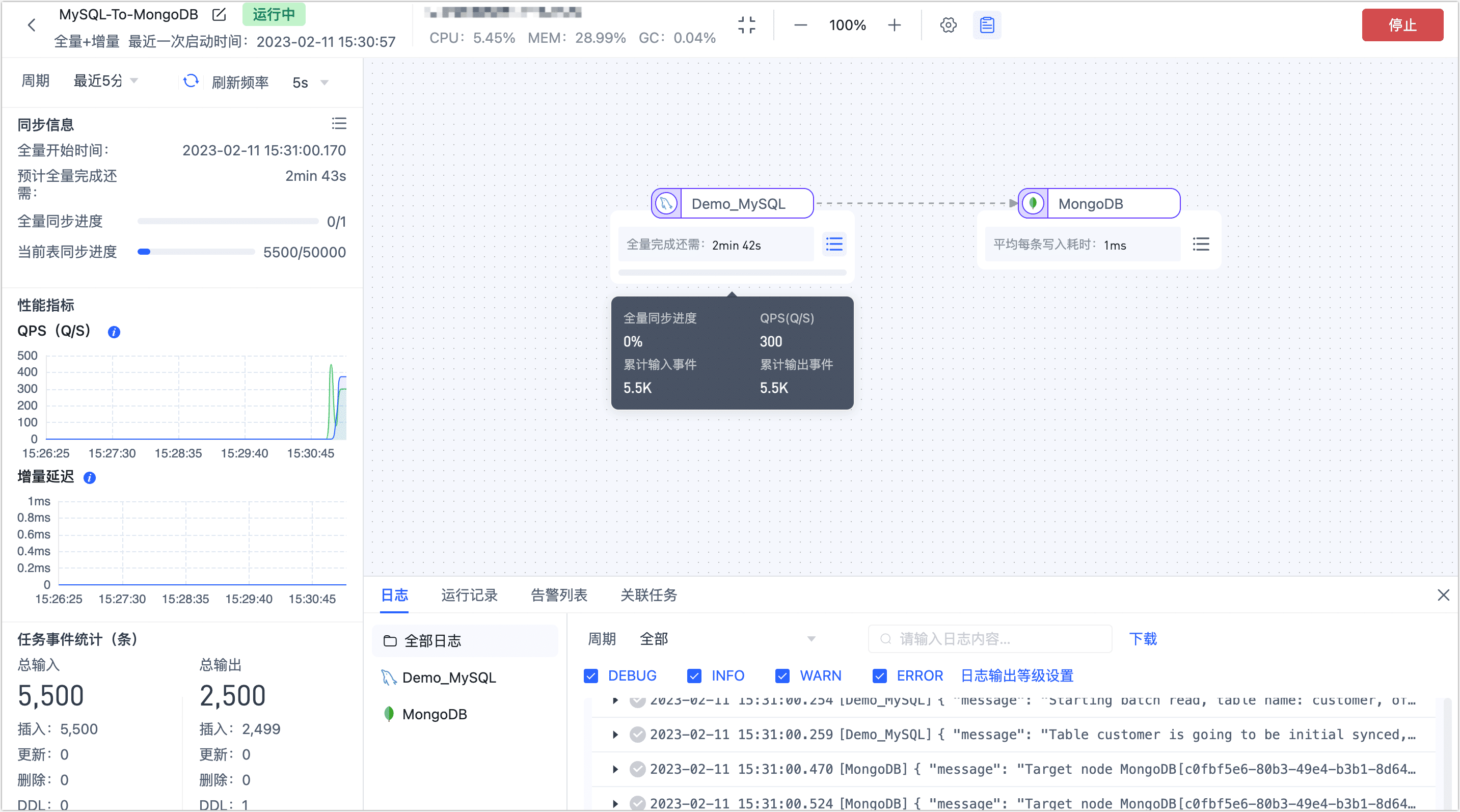Select Demo_MySQL in the log tree
Image resolution: width=1460 pixels, height=812 pixels.
coord(465,677)
